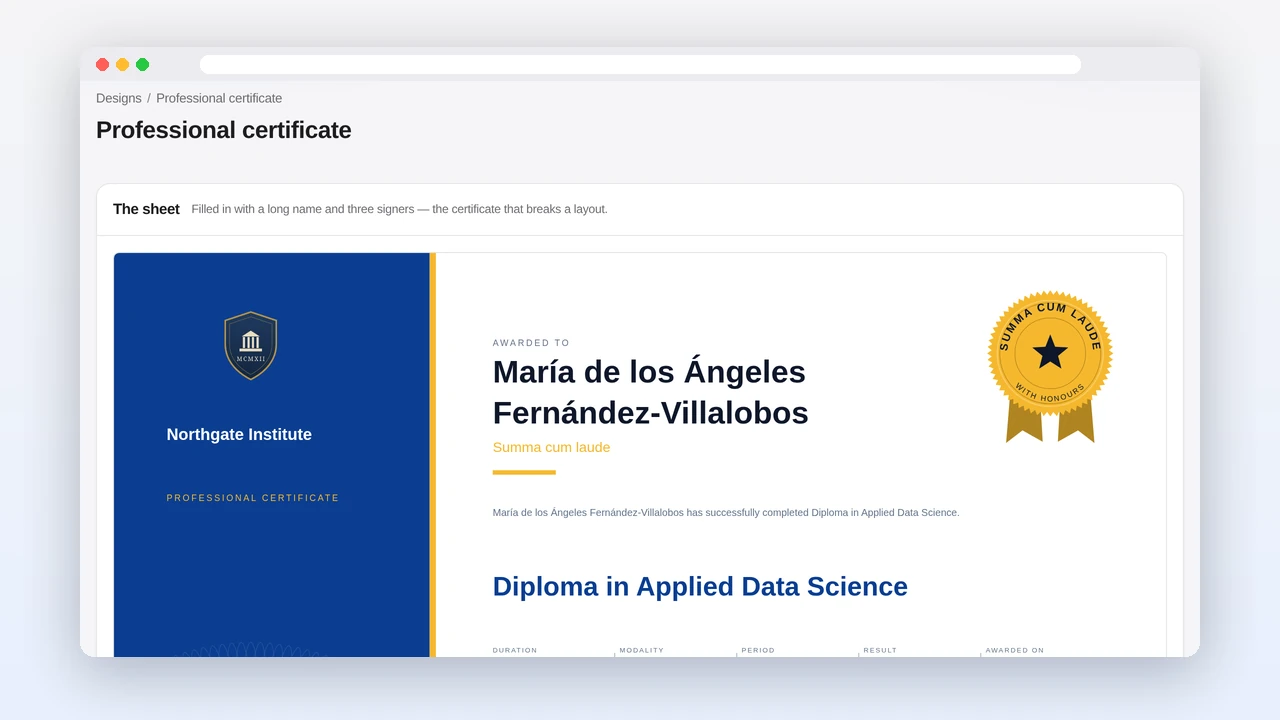Click the RESULT column label
1280x720 pixels.
pyautogui.click(x=880, y=650)
